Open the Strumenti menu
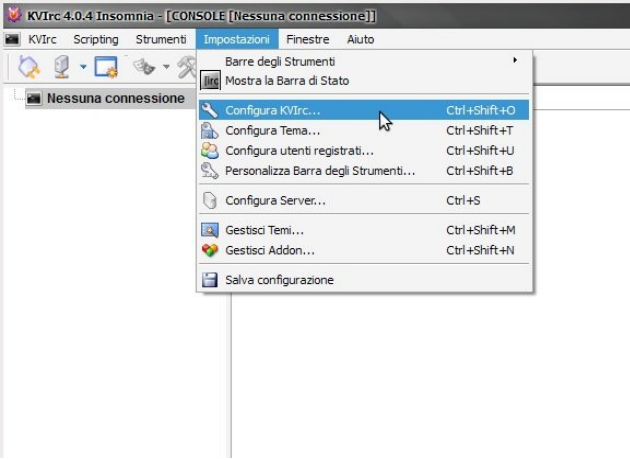The height and width of the screenshot is (460, 630). (161, 39)
